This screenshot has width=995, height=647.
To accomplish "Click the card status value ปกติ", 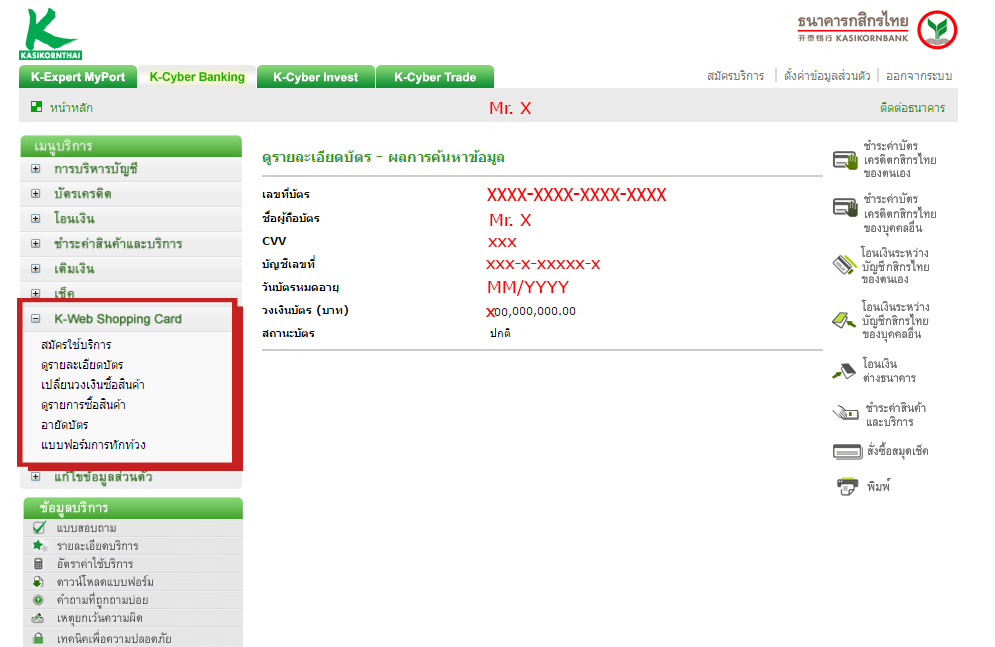I will (x=500, y=333).
